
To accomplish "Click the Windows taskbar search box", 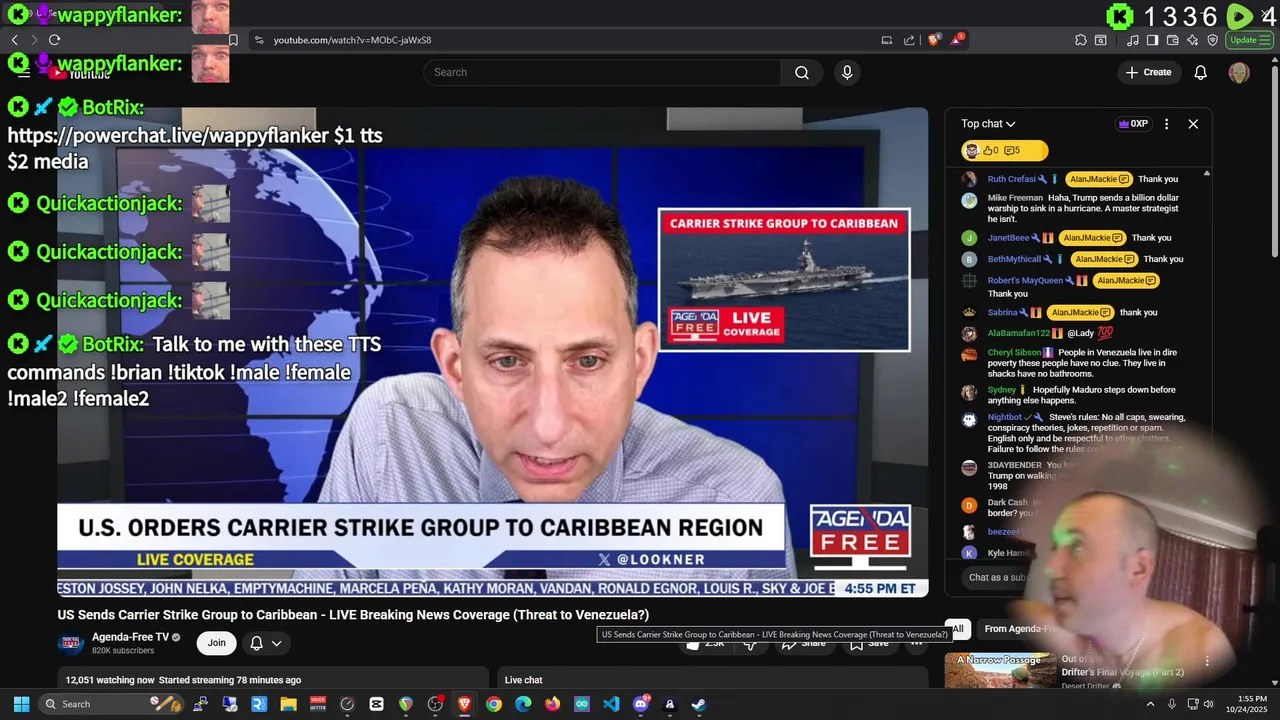I will pyautogui.click(x=111, y=704).
